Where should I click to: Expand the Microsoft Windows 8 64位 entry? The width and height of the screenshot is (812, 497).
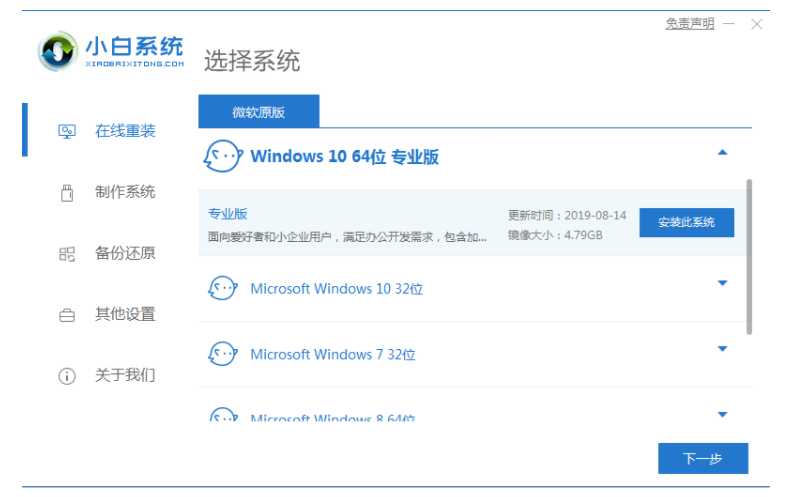tap(722, 413)
